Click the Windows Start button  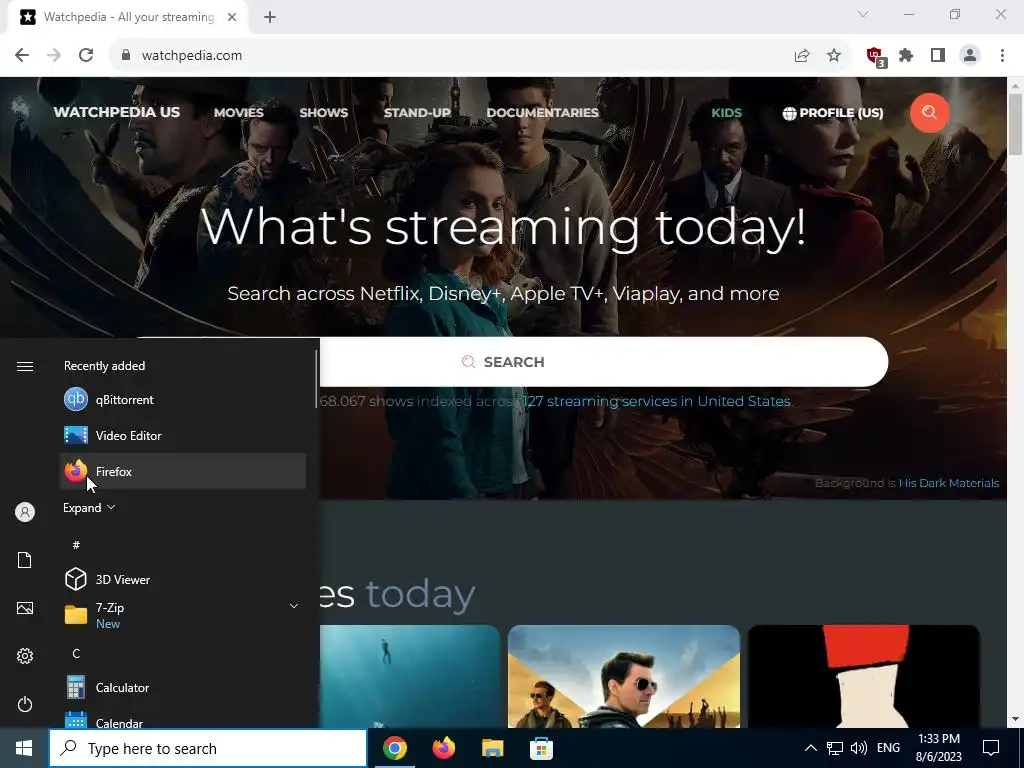(x=24, y=748)
